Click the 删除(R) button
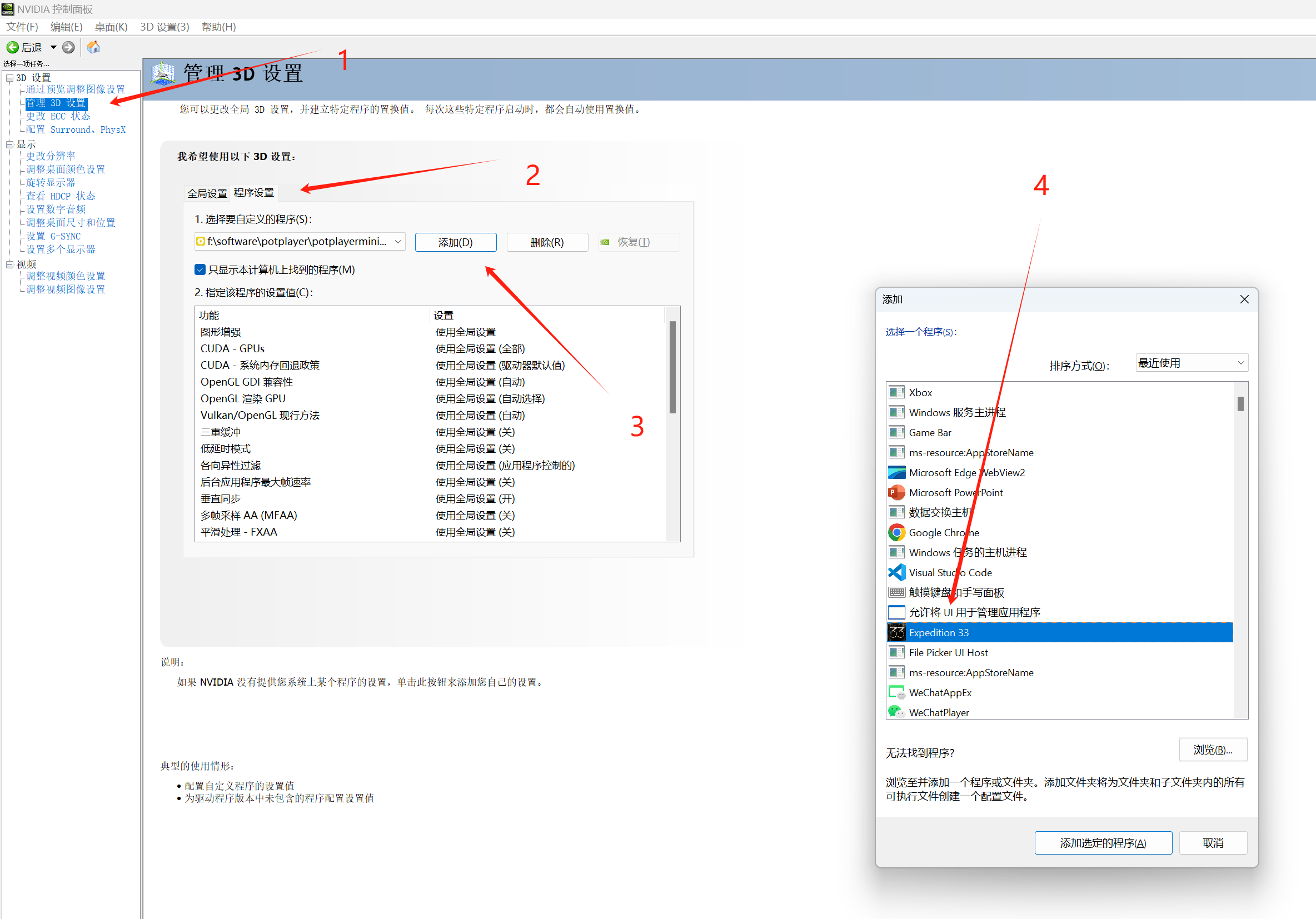 click(547, 242)
